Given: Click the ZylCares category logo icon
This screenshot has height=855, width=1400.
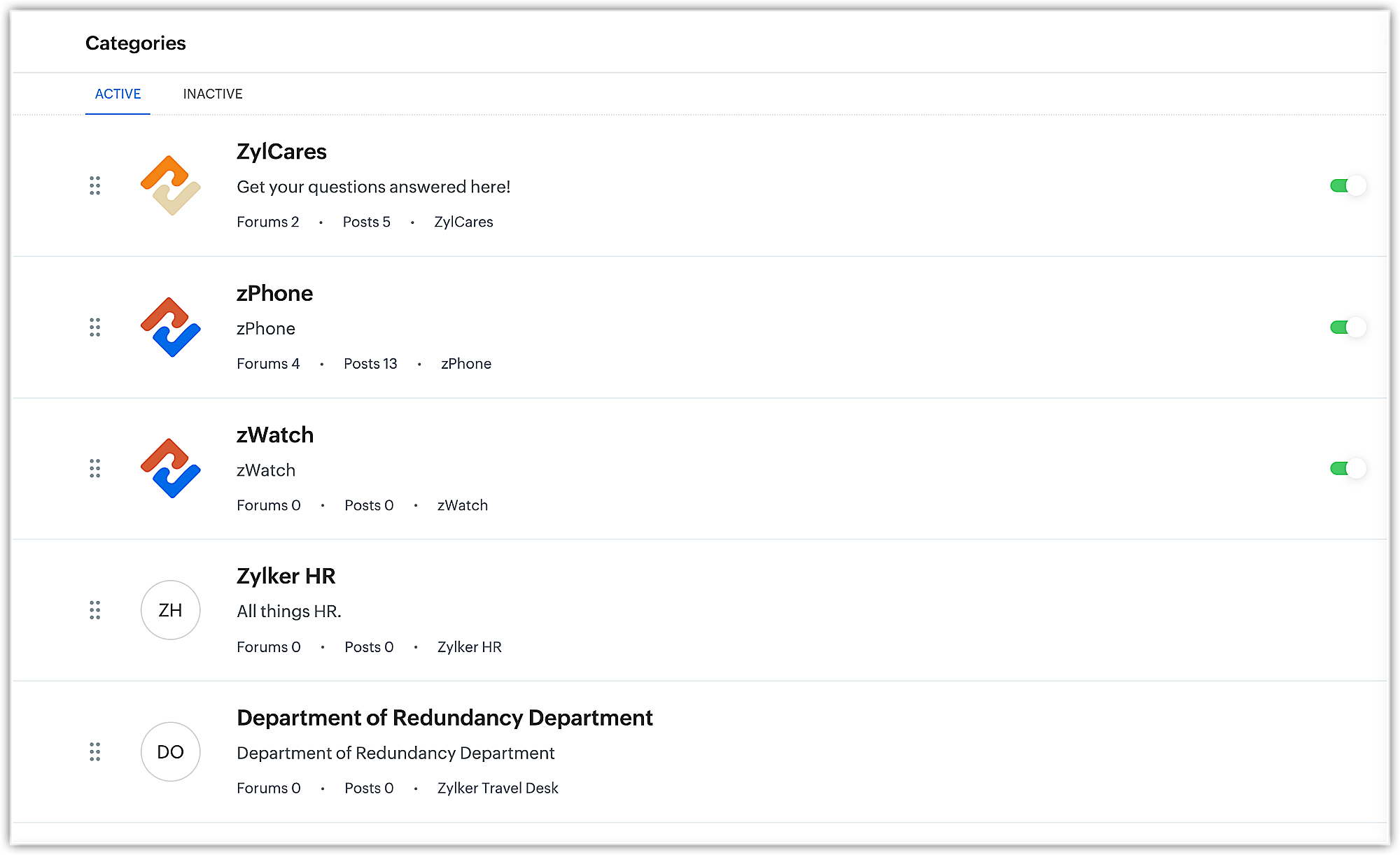Looking at the screenshot, I should [x=170, y=185].
